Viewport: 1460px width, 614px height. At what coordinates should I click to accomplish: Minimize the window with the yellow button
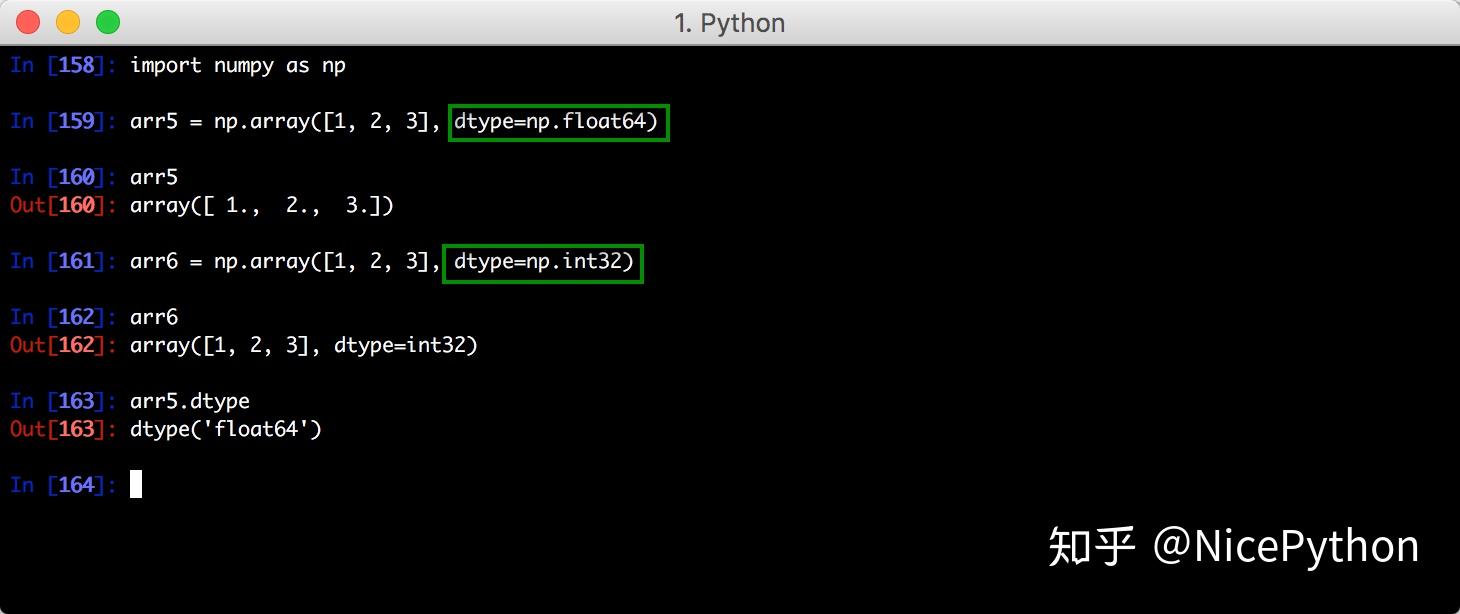tap(68, 22)
